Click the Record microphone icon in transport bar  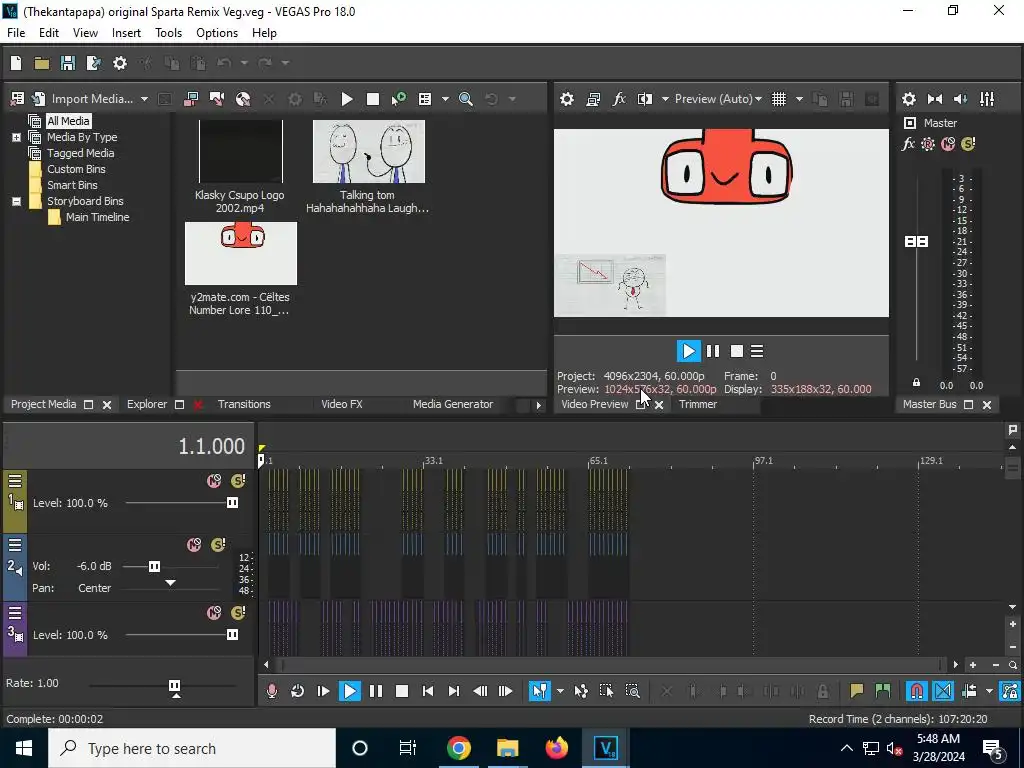(272, 691)
